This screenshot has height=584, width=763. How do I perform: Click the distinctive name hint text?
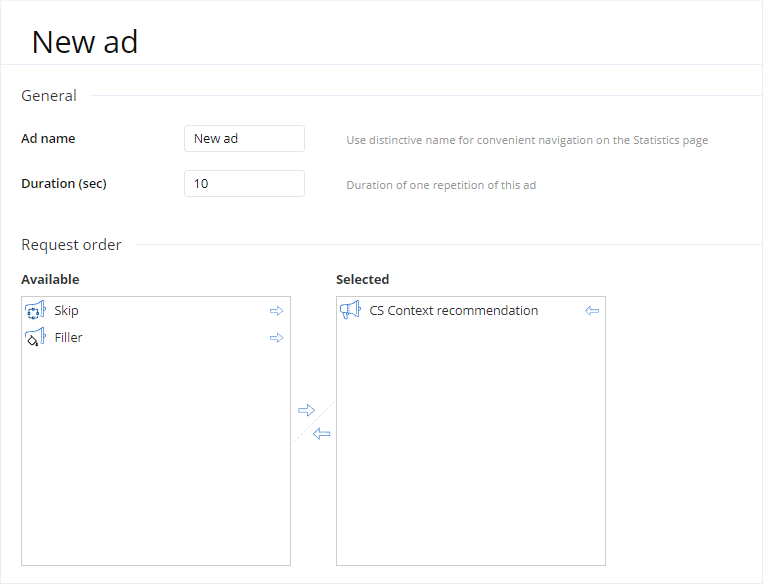[x=527, y=140]
